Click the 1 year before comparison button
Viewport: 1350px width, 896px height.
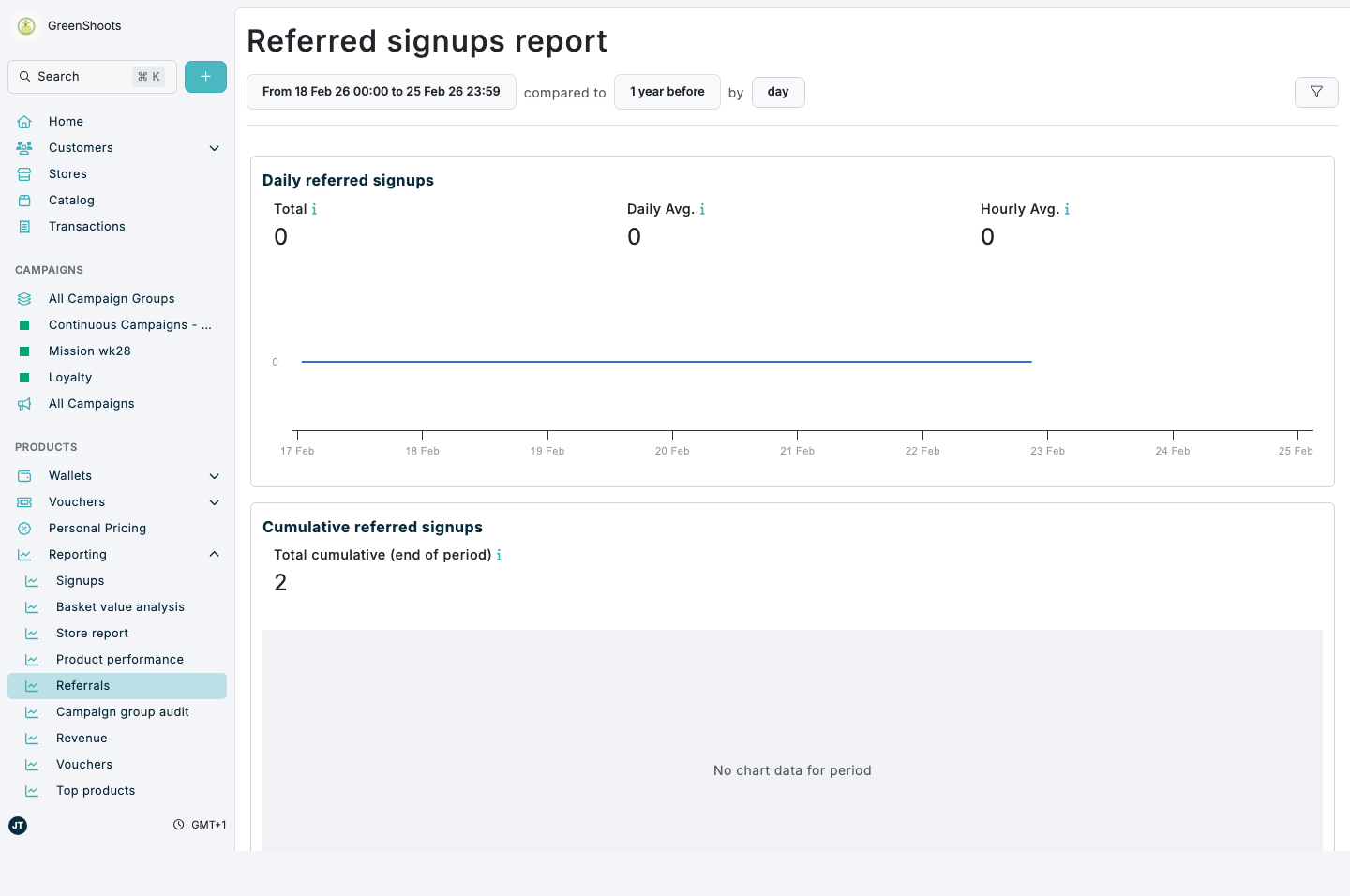[x=667, y=91]
